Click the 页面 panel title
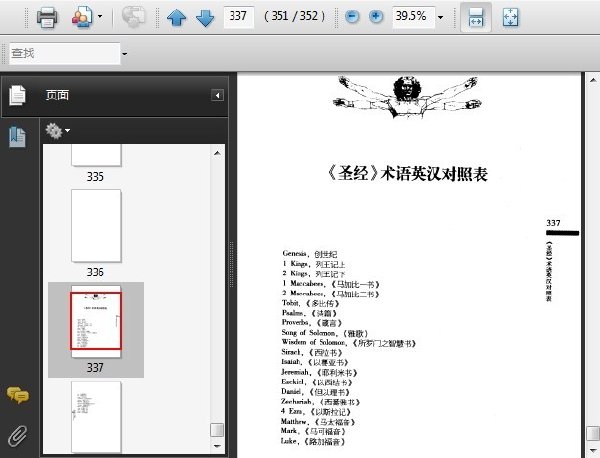The width and height of the screenshot is (600, 458). point(57,95)
